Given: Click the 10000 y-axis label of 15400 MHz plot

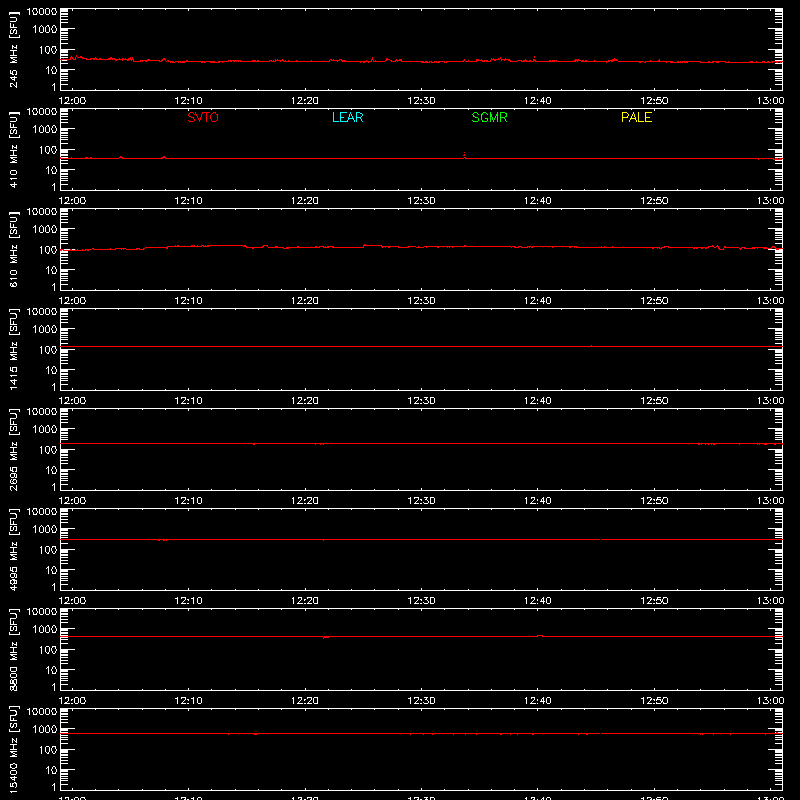Looking at the screenshot, I should [42, 712].
